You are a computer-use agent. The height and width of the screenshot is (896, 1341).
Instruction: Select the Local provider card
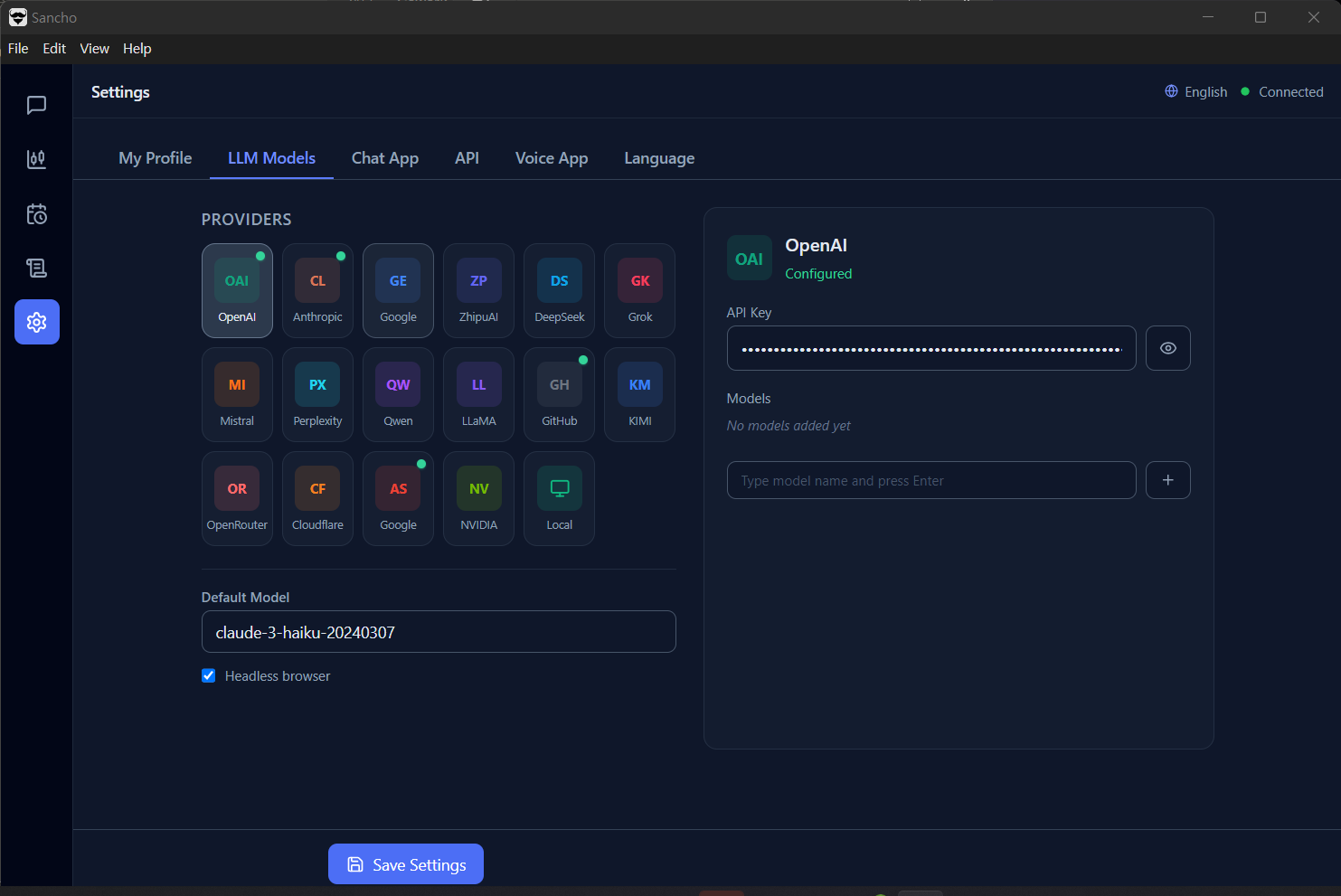click(x=559, y=498)
